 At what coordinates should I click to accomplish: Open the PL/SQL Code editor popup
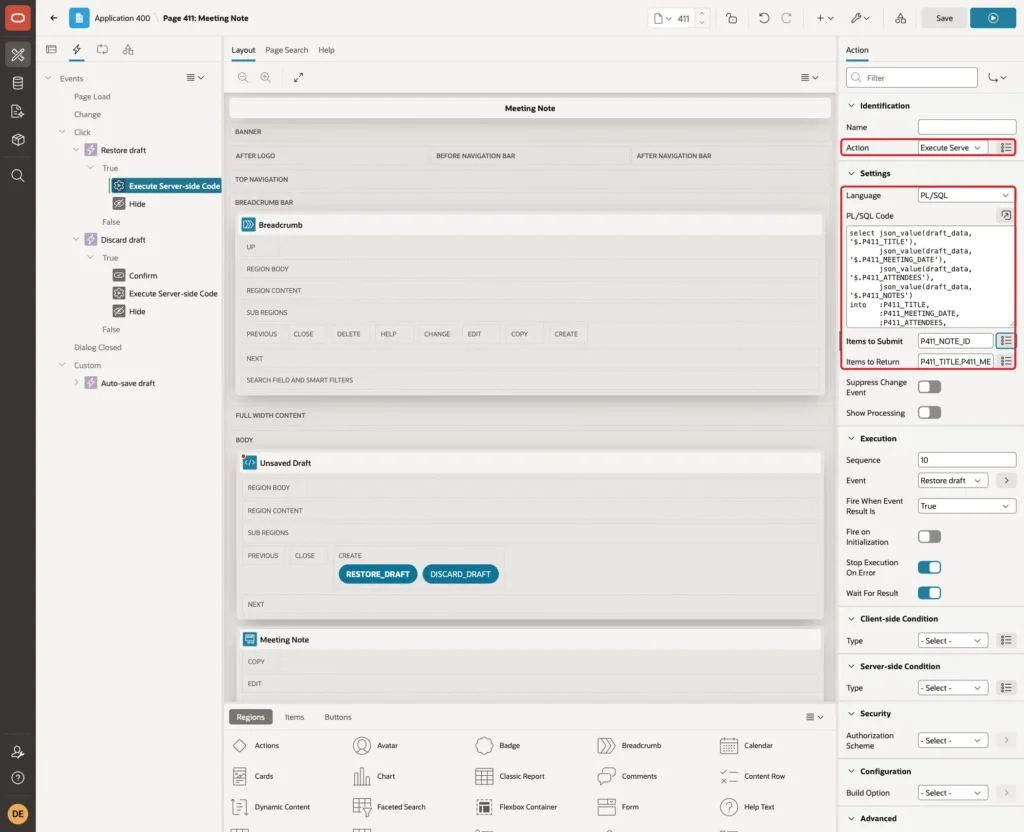click(1006, 216)
